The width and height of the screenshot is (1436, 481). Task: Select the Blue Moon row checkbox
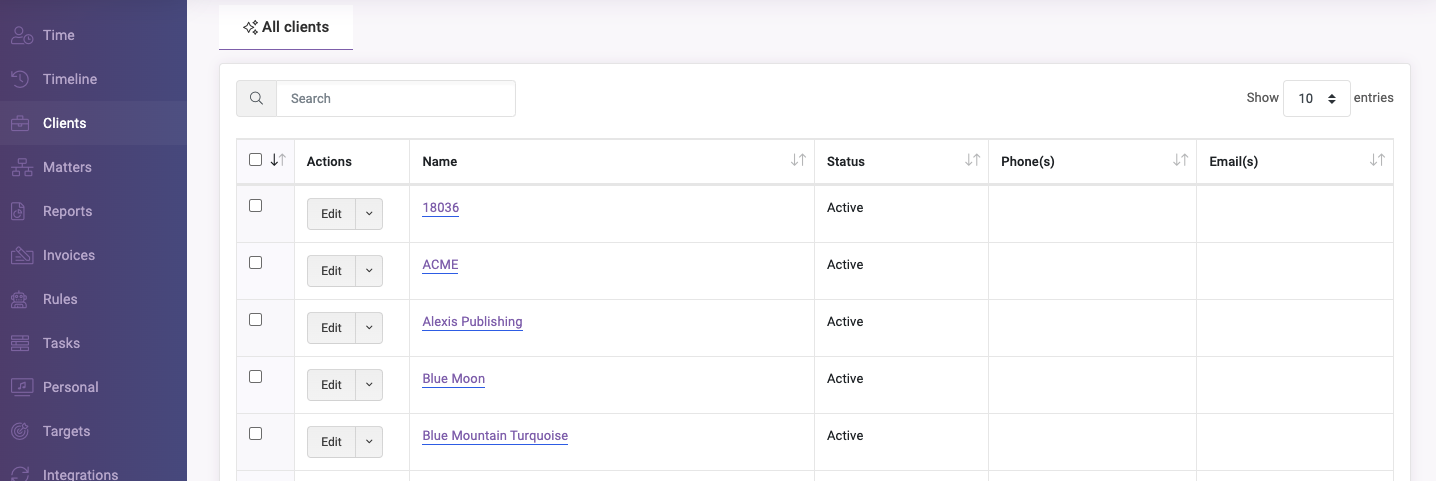tap(255, 376)
